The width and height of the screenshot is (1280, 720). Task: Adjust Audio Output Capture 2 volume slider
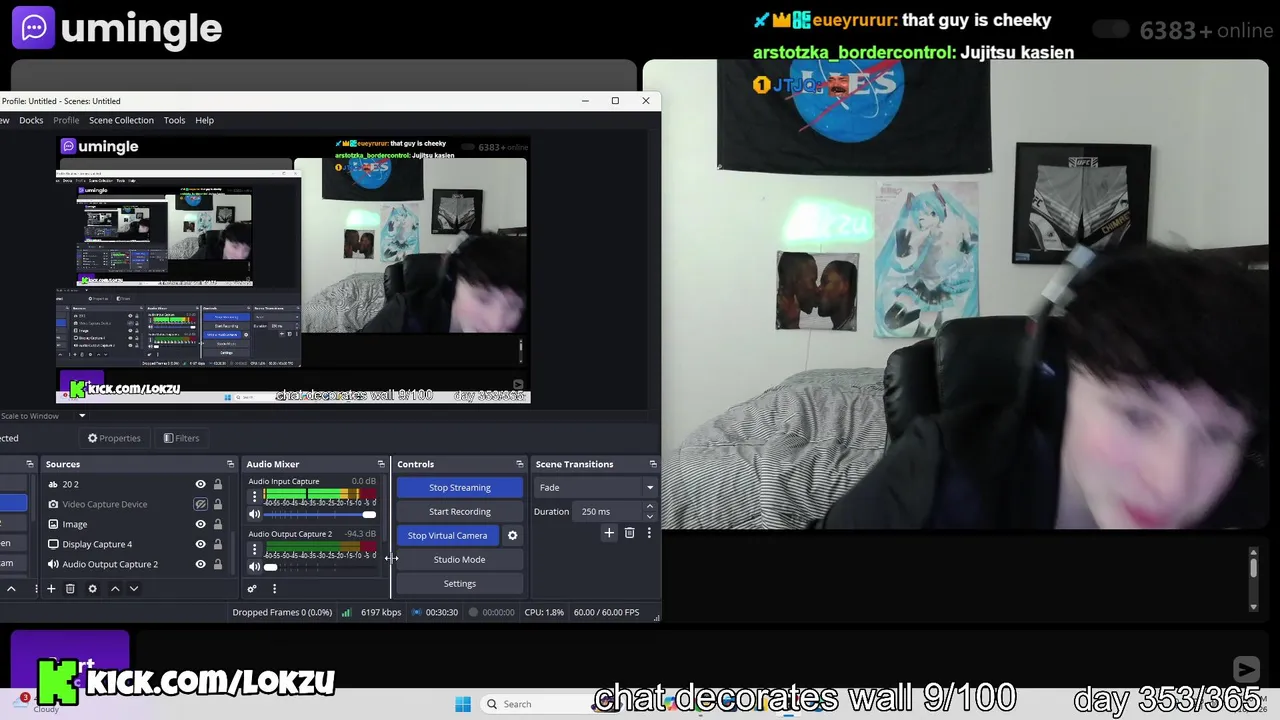(x=320, y=568)
